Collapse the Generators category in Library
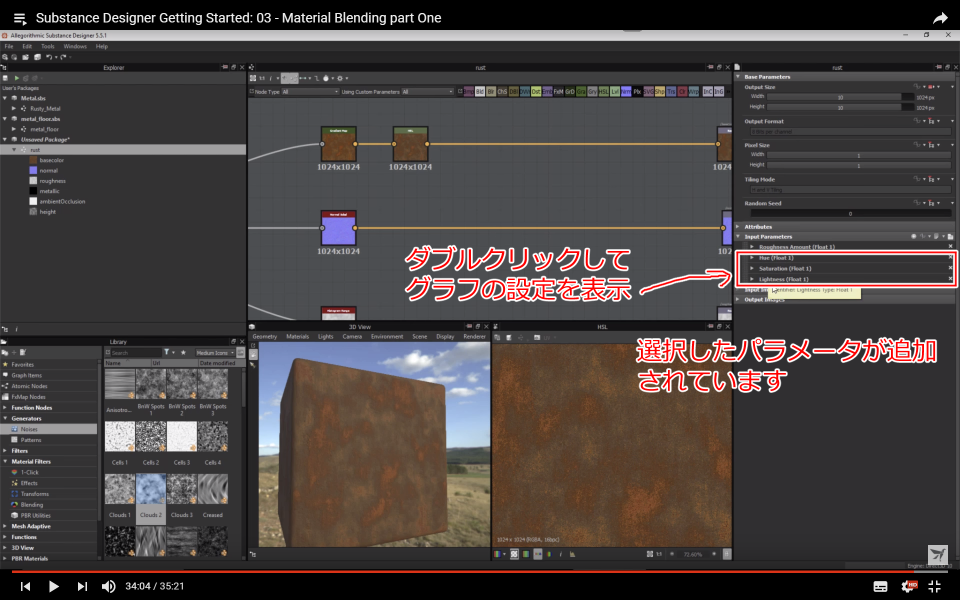960x600 pixels. click(x=6, y=419)
